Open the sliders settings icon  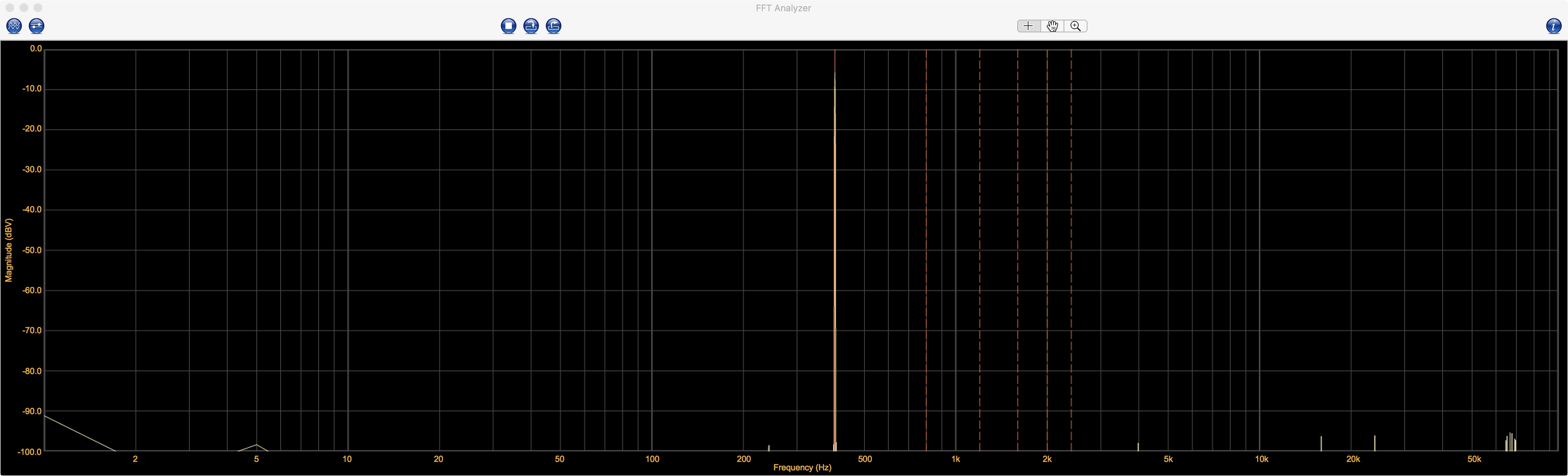tap(37, 26)
